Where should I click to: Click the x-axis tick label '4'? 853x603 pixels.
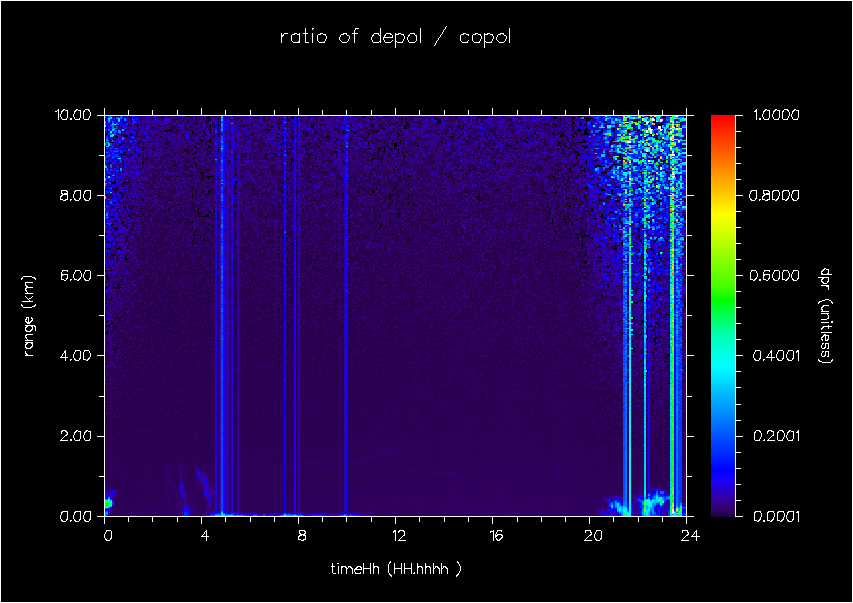(x=205, y=536)
